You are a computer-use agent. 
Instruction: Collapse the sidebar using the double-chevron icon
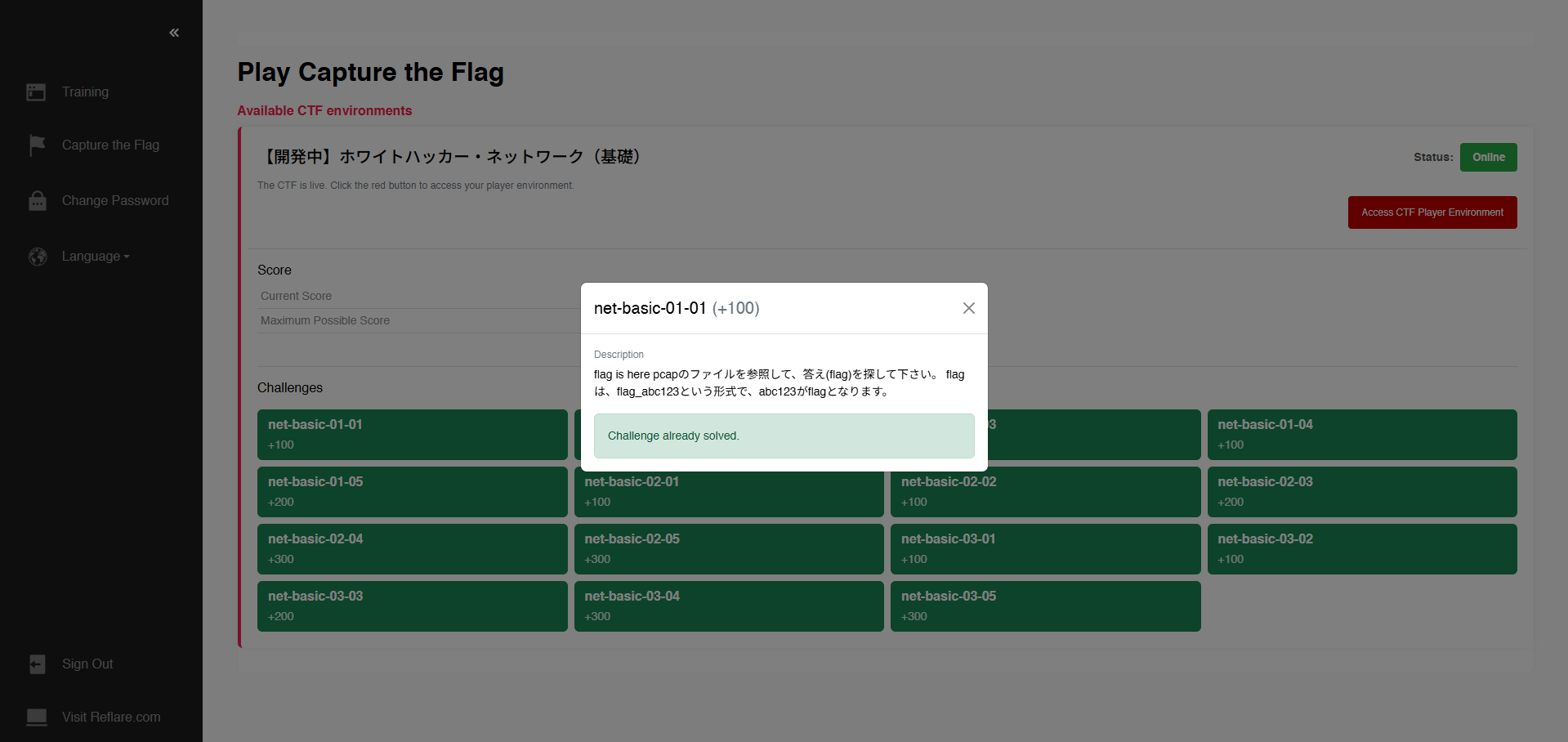174,33
